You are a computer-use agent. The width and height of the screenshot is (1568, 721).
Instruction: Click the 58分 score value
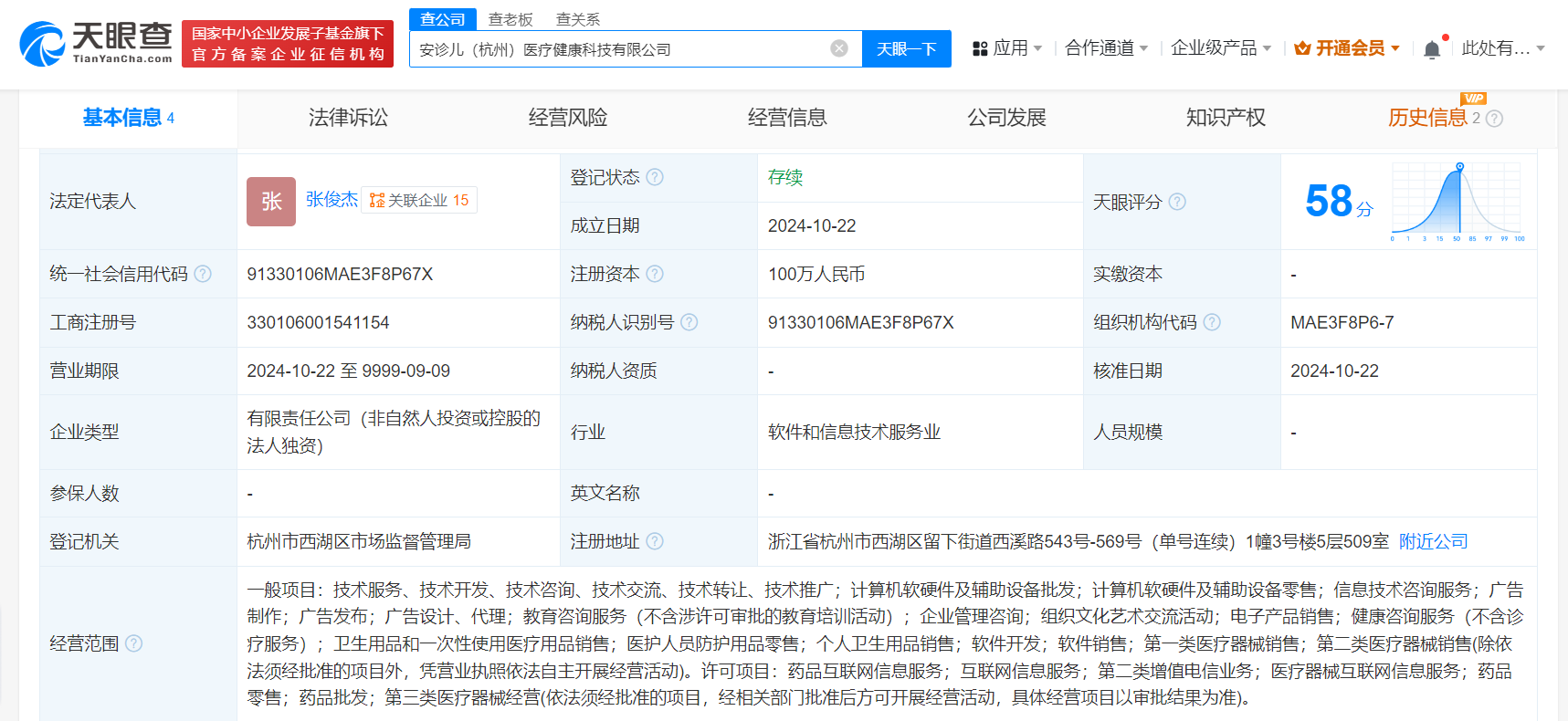(1339, 202)
